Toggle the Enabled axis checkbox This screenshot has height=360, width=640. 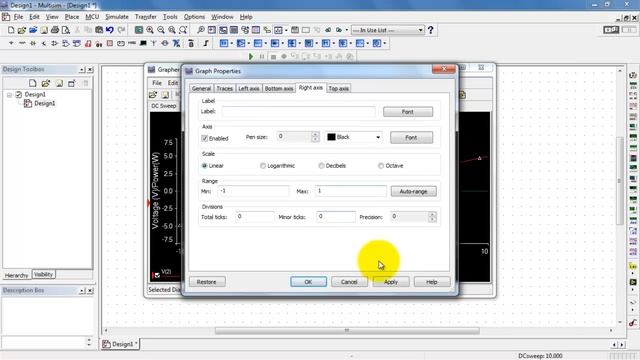coord(205,138)
